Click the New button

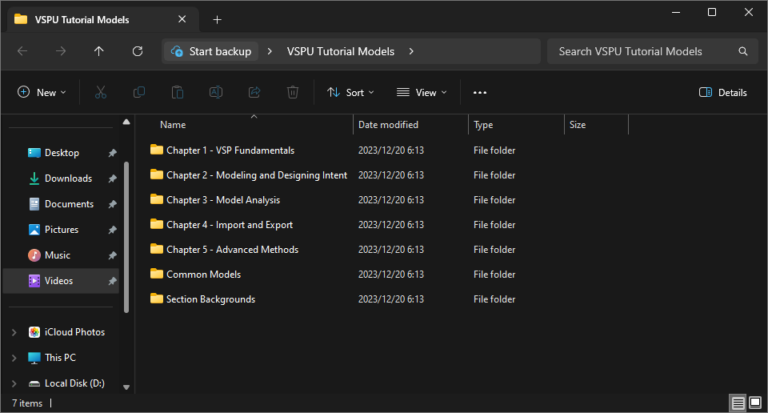tap(42, 92)
